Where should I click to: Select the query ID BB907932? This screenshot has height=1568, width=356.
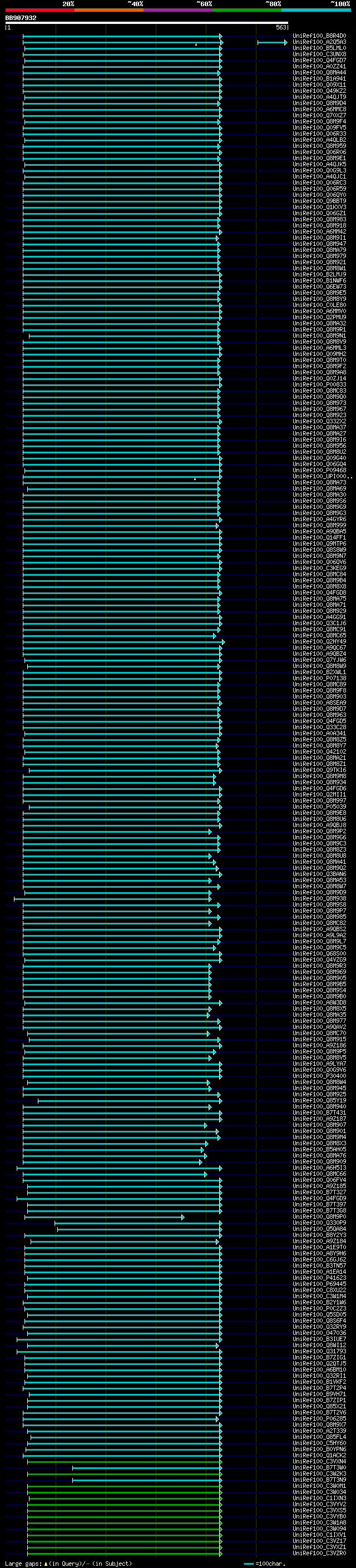point(21,18)
